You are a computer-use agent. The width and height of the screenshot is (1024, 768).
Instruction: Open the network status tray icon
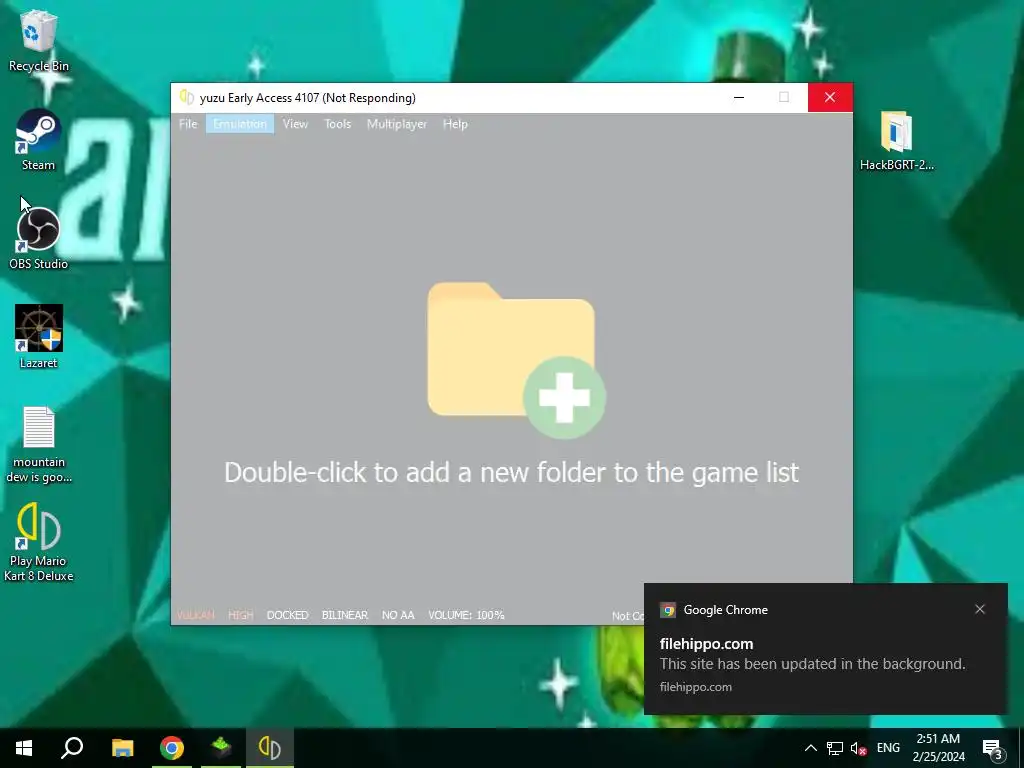pos(835,748)
